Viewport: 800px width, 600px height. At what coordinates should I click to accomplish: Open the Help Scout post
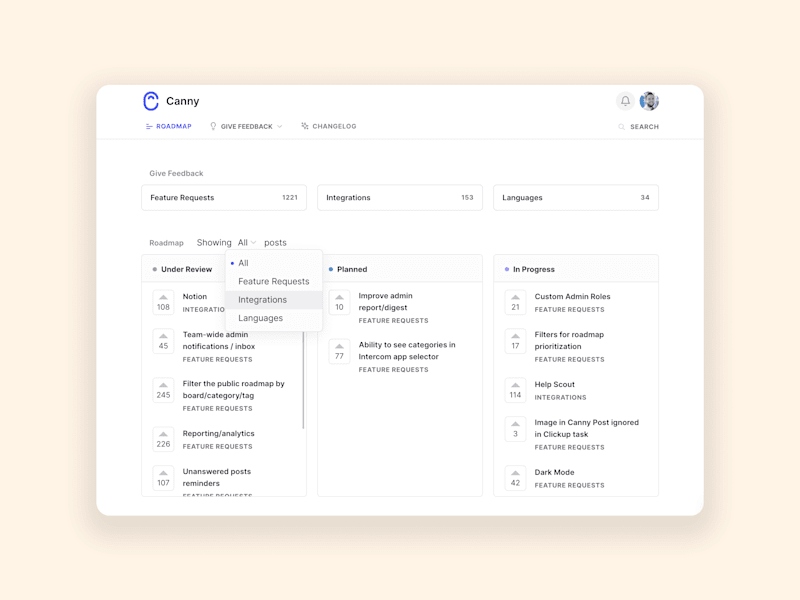point(555,384)
